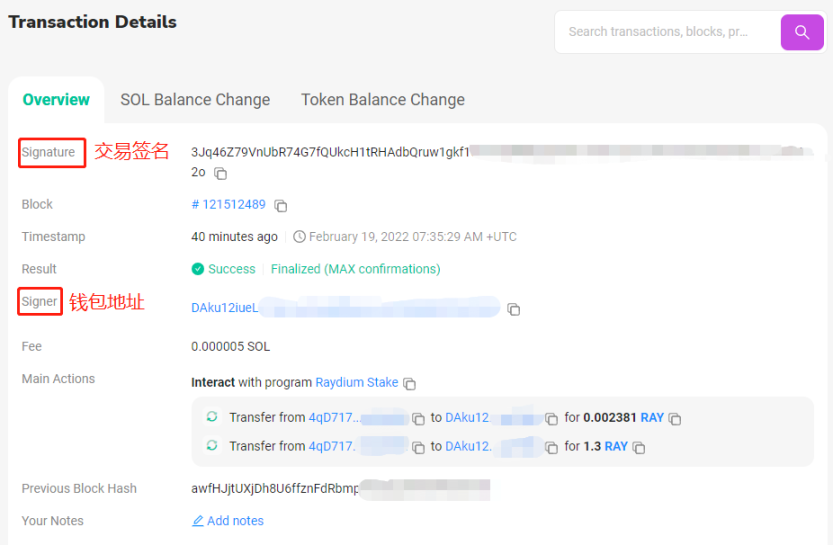The width and height of the screenshot is (833, 545).
Task: Copy the block number 121512489
Action: click(281, 205)
